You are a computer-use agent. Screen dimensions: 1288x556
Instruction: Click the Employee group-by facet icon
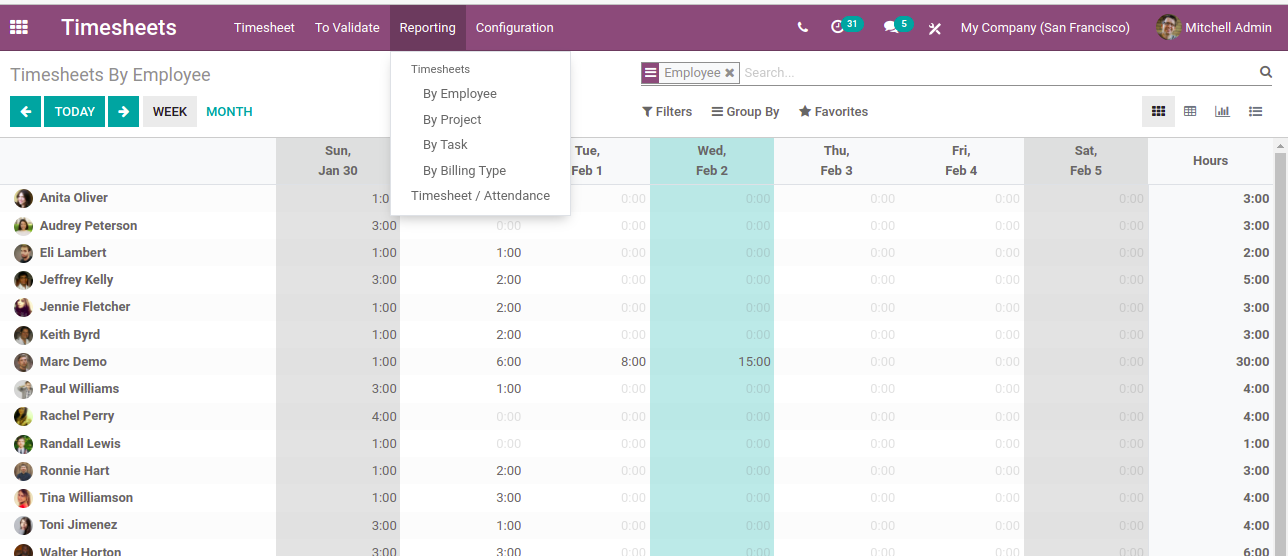[651, 73]
